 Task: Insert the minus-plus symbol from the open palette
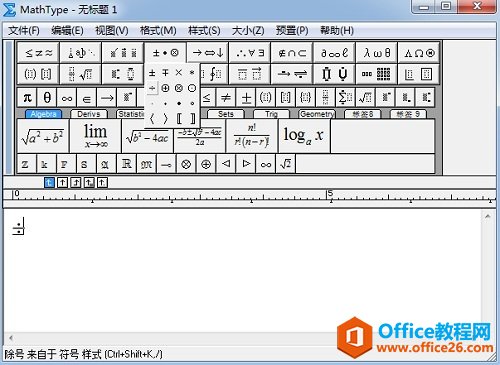[x=165, y=72]
